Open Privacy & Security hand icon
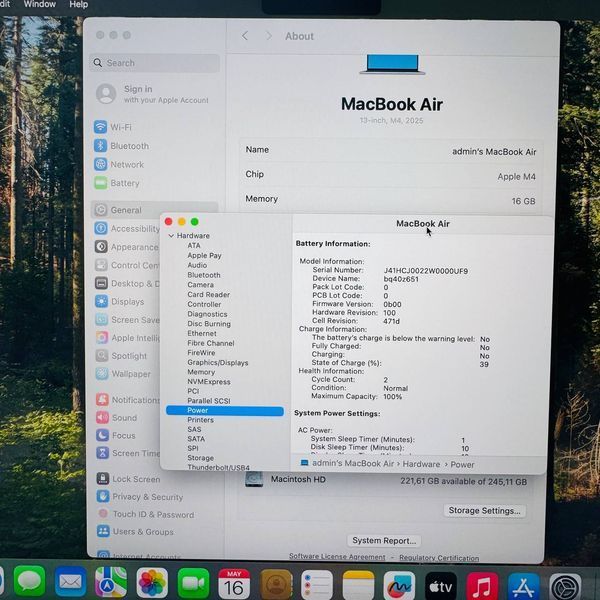The width and height of the screenshot is (600, 600). point(103,496)
